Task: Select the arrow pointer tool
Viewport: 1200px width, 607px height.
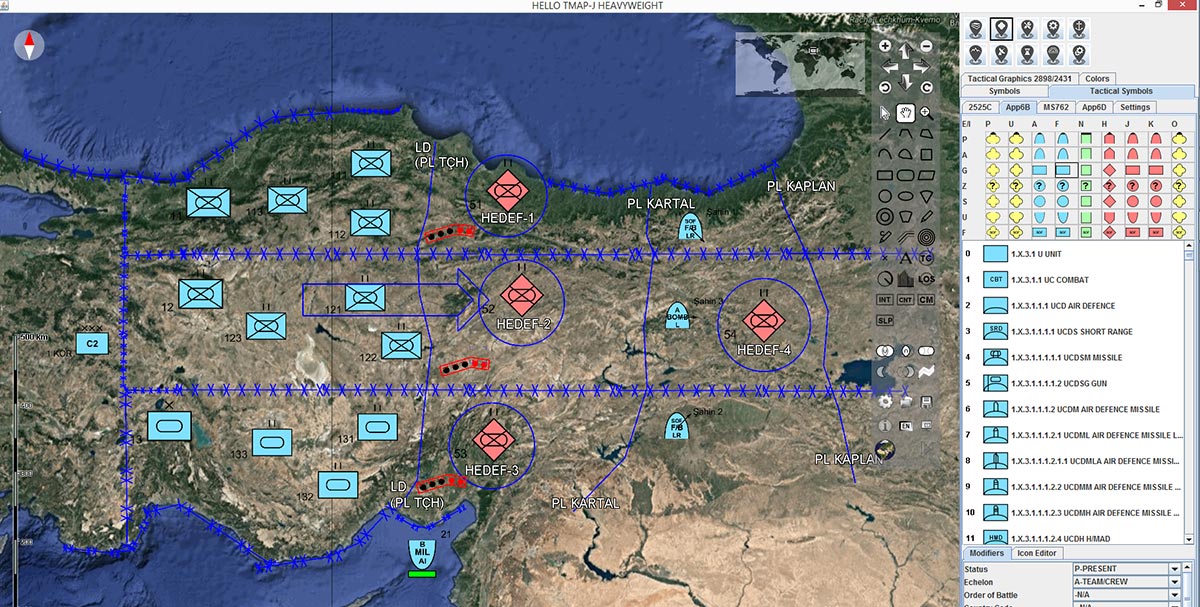Action: click(885, 113)
